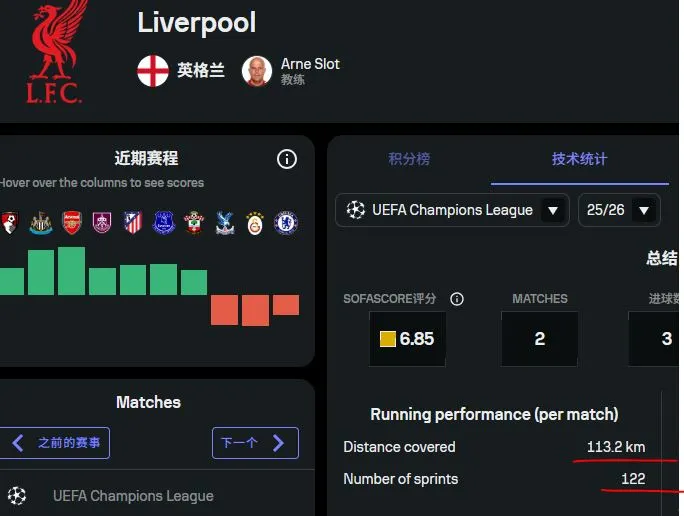Open Arne Slot coach profile link
The height and width of the screenshot is (516, 684).
(309, 64)
